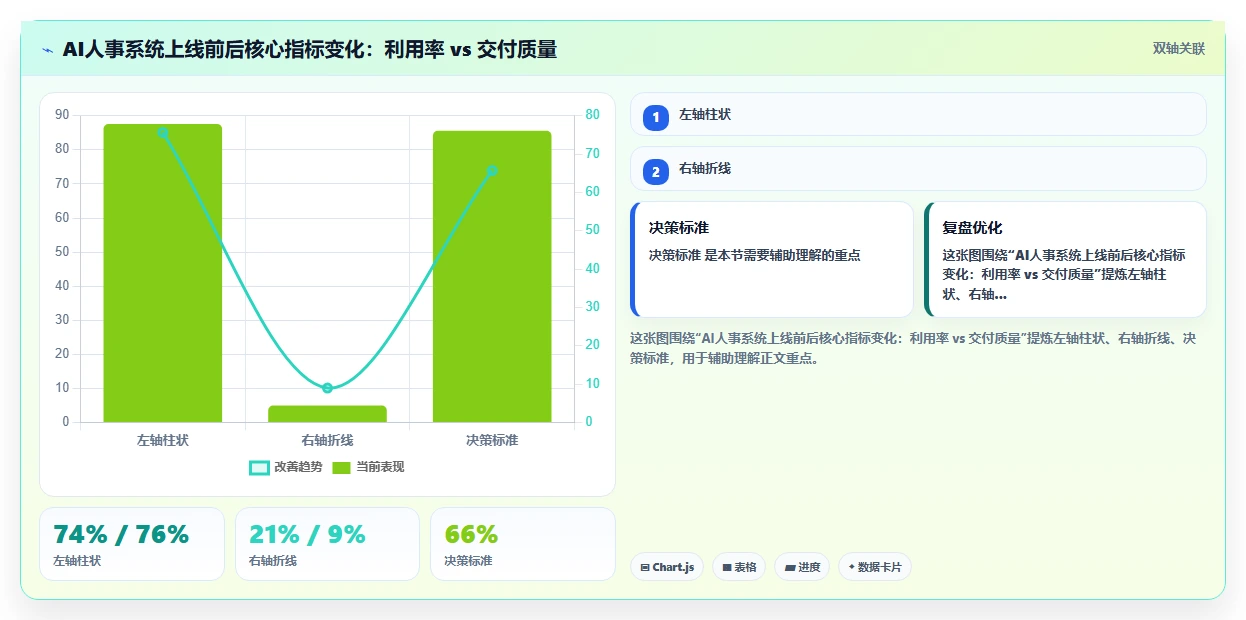Select list item 2 右轴折线
Viewport: 1246px width, 620px height.
coord(918,168)
